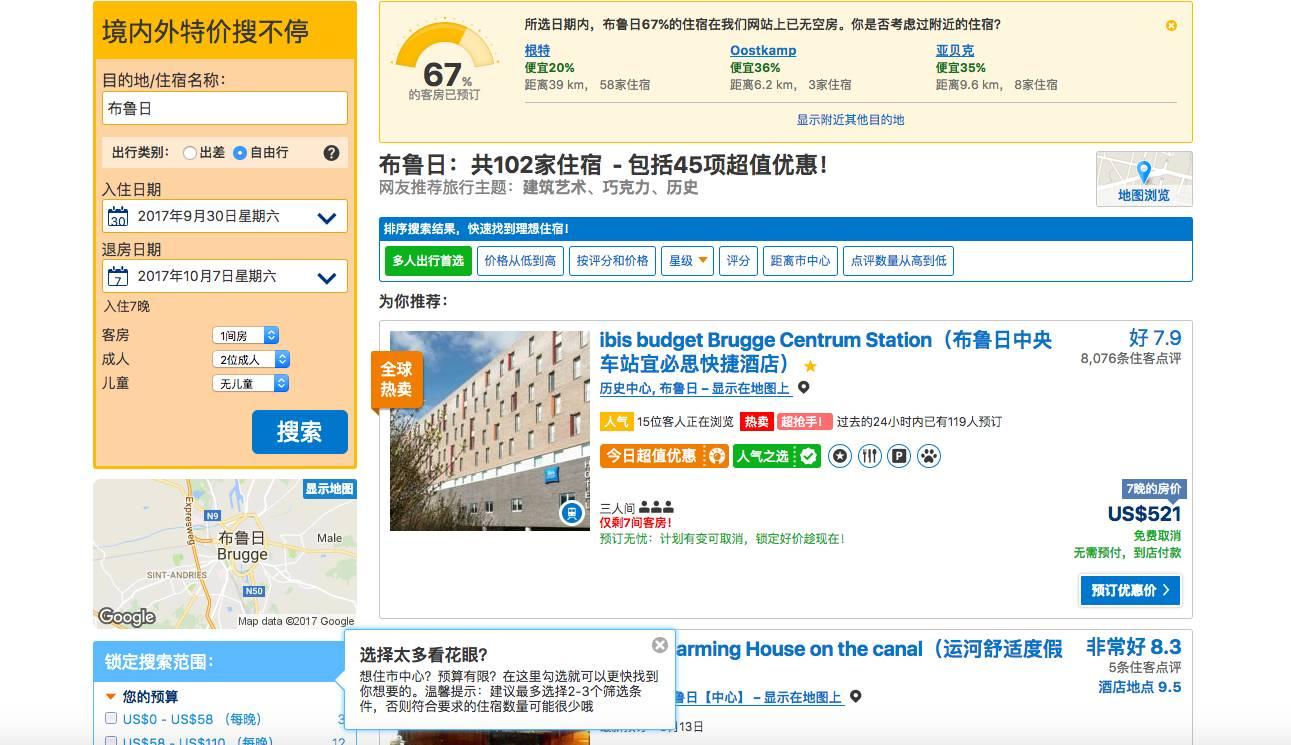This screenshot has width=1291, height=745.
Task: Click the Brugge map thumbnail
Action: pyautogui.click(x=225, y=554)
